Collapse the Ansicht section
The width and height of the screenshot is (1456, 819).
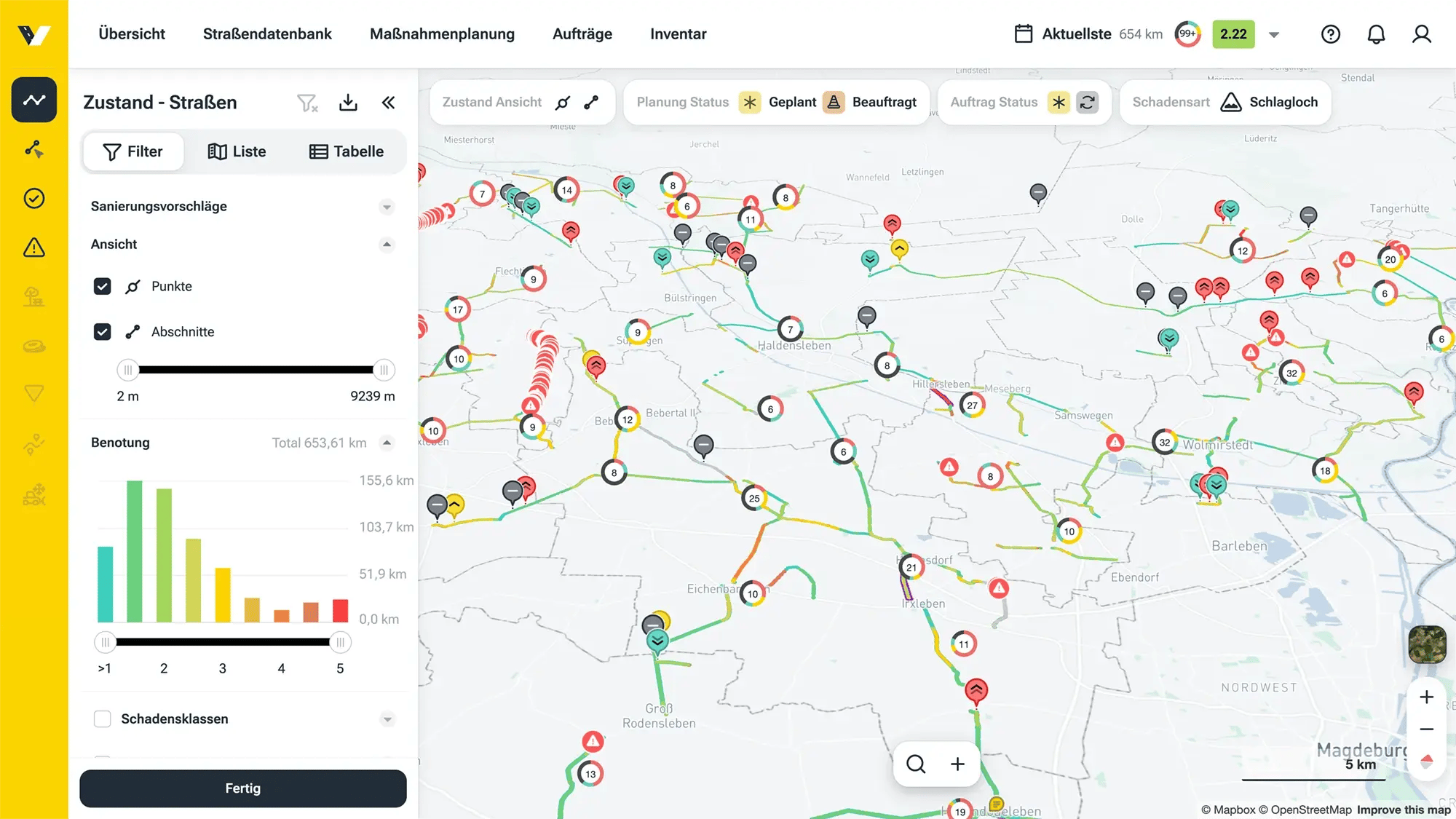(387, 245)
